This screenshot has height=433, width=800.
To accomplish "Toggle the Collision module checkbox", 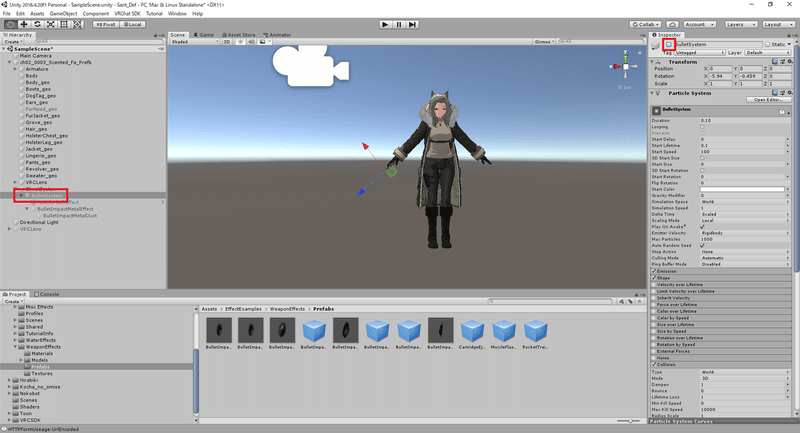I will click(x=654, y=365).
